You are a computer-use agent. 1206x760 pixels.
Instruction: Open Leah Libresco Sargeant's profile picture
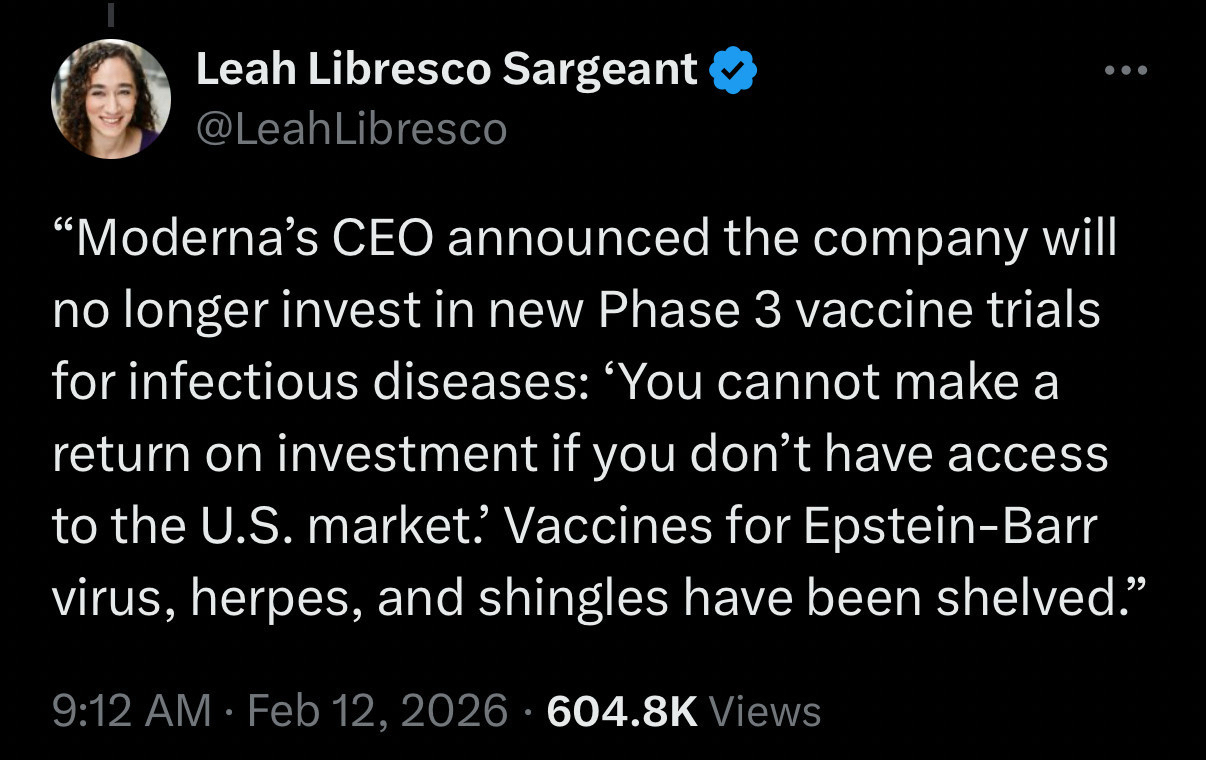(111, 98)
